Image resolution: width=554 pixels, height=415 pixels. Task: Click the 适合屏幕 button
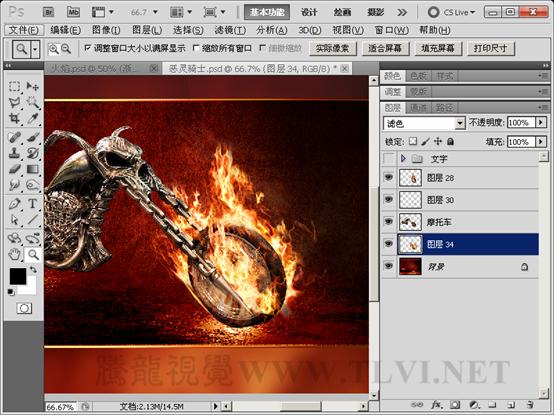click(x=385, y=48)
